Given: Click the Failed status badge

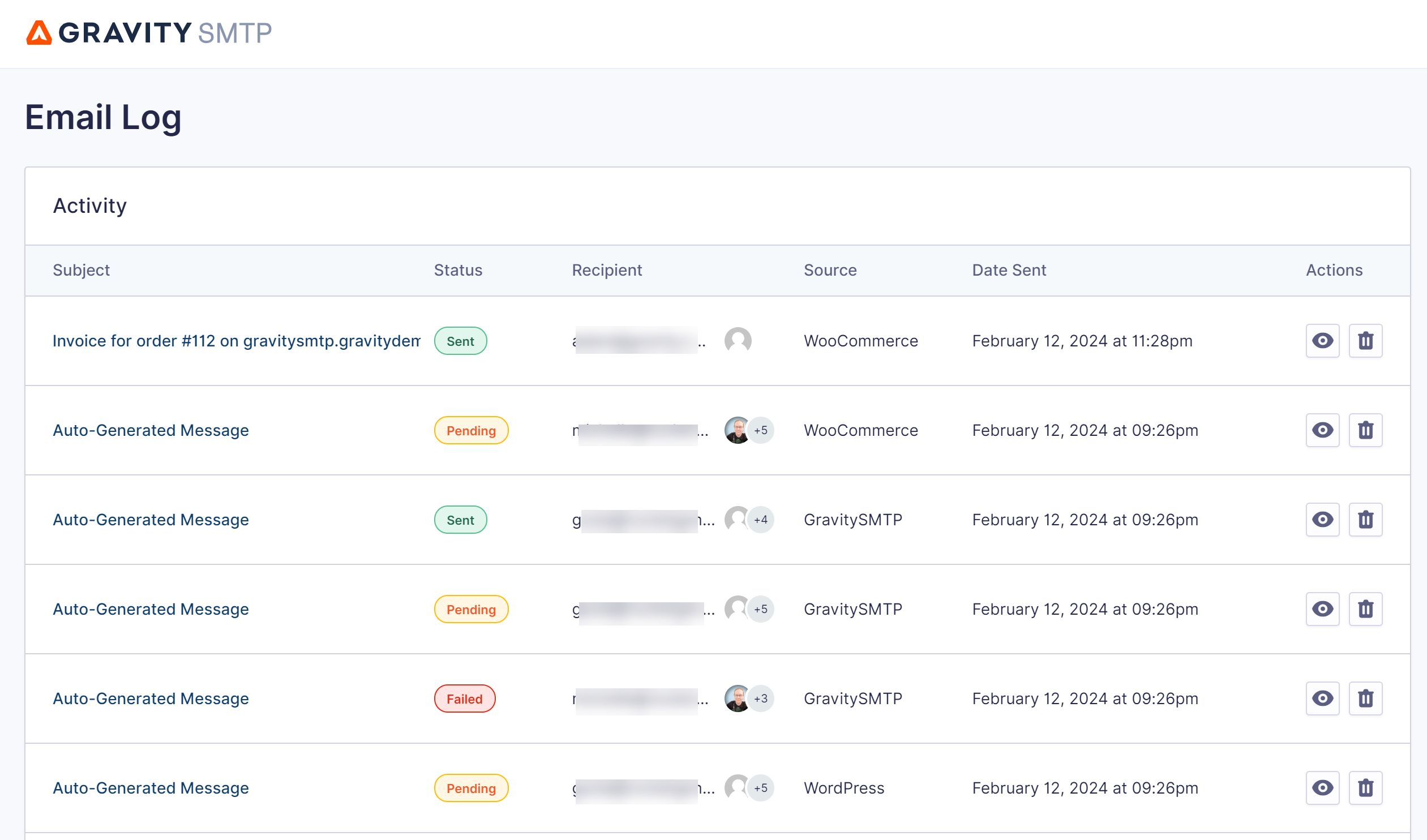Looking at the screenshot, I should pos(464,698).
